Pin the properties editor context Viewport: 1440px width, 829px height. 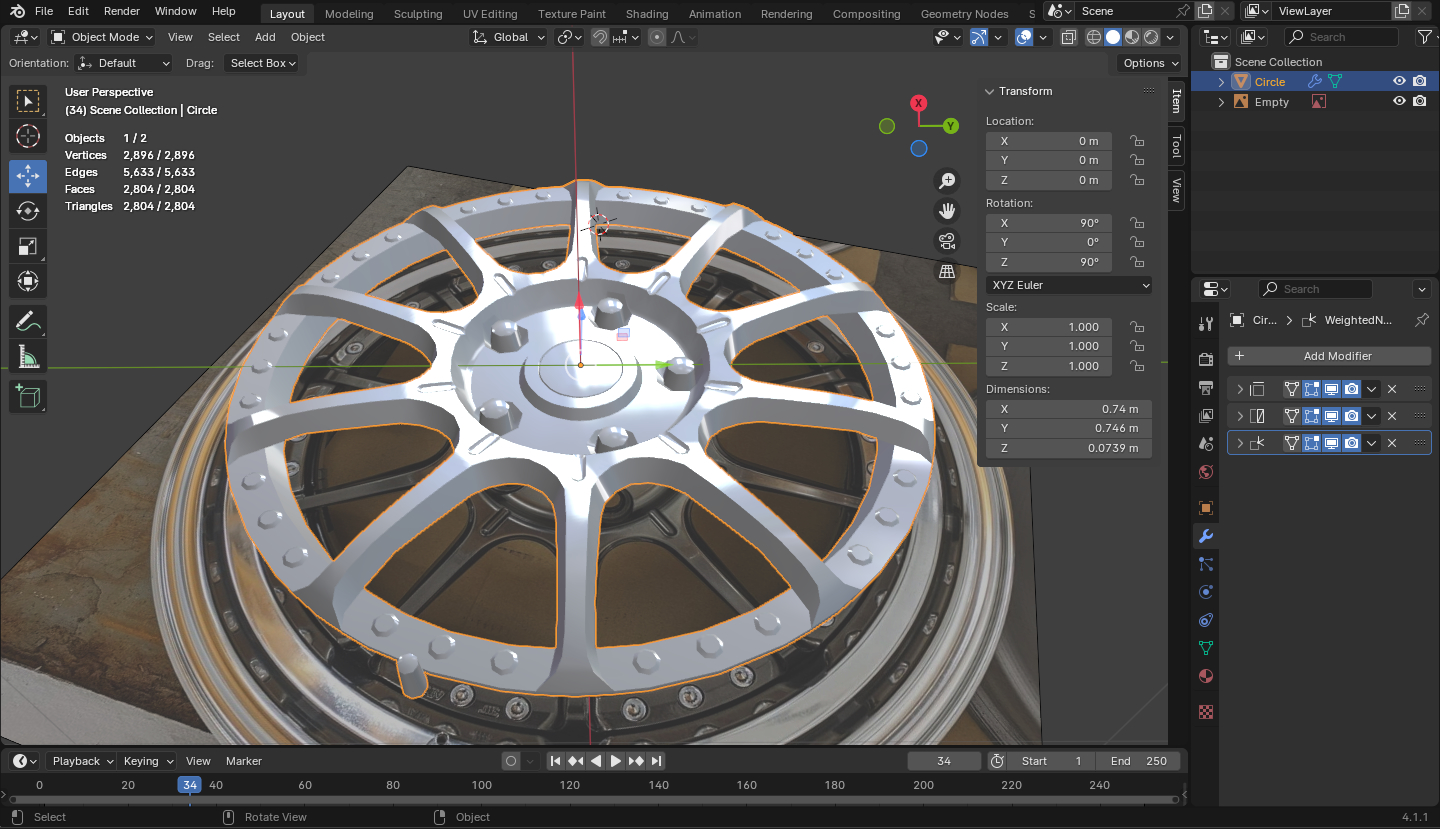[1421, 320]
